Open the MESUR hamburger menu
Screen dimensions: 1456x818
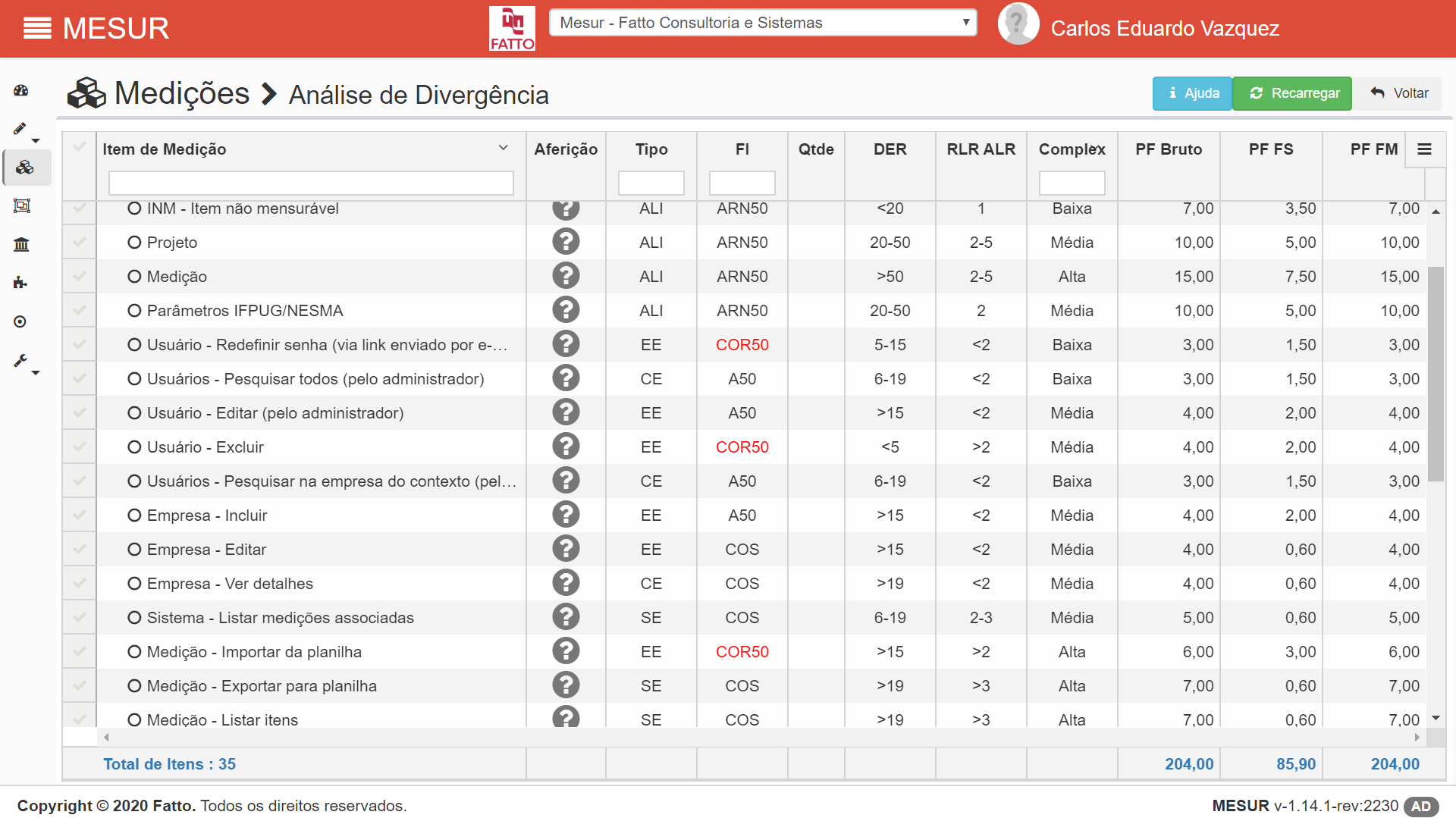click(x=37, y=29)
